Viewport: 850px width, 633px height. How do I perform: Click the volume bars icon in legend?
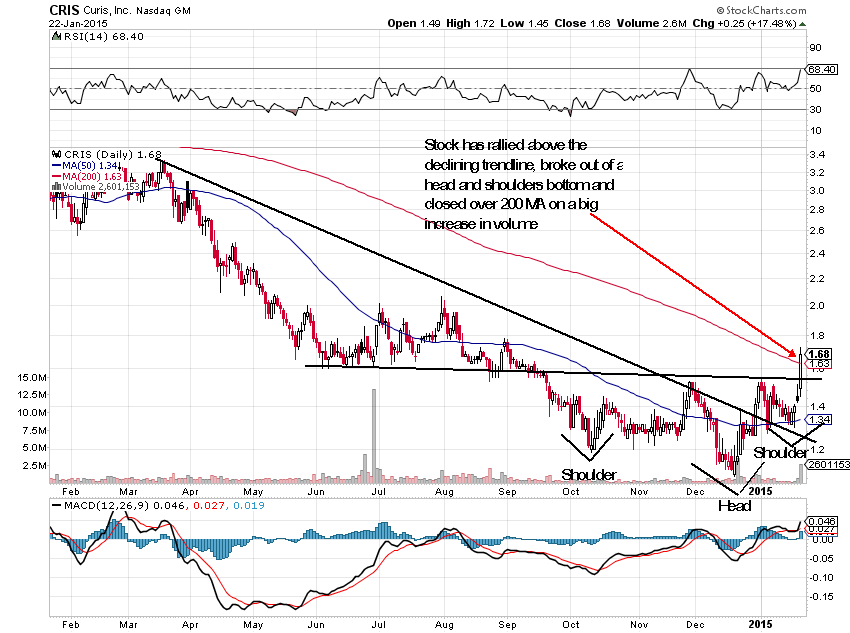(x=56, y=186)
